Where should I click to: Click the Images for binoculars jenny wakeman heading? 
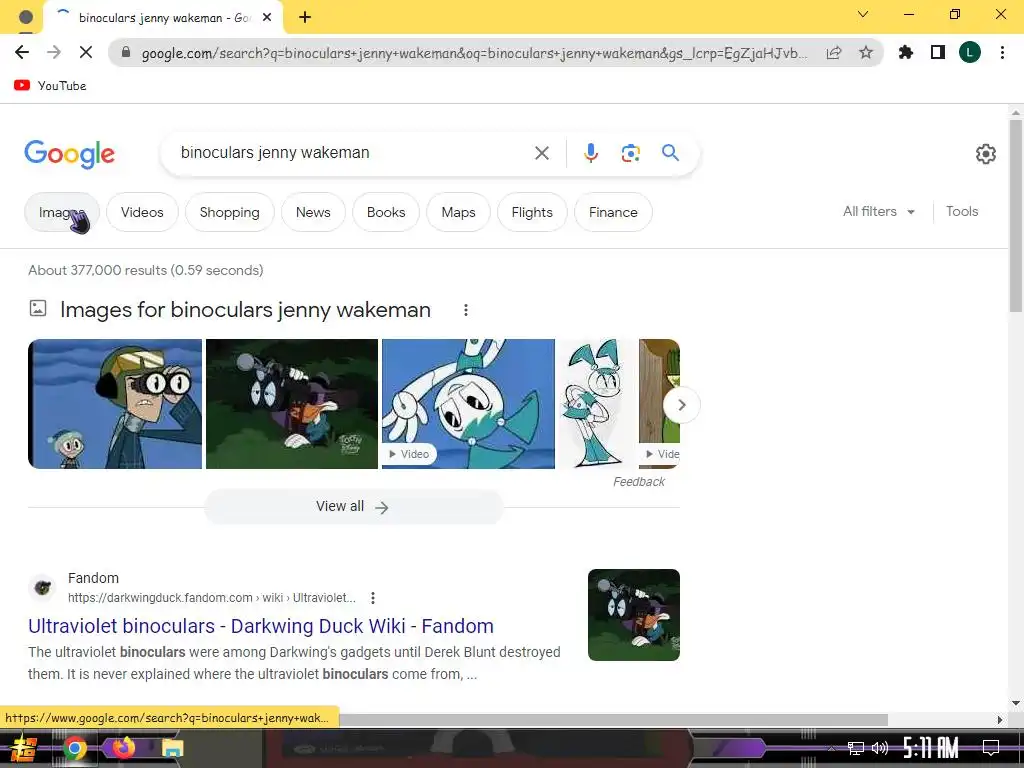[246, 310]
